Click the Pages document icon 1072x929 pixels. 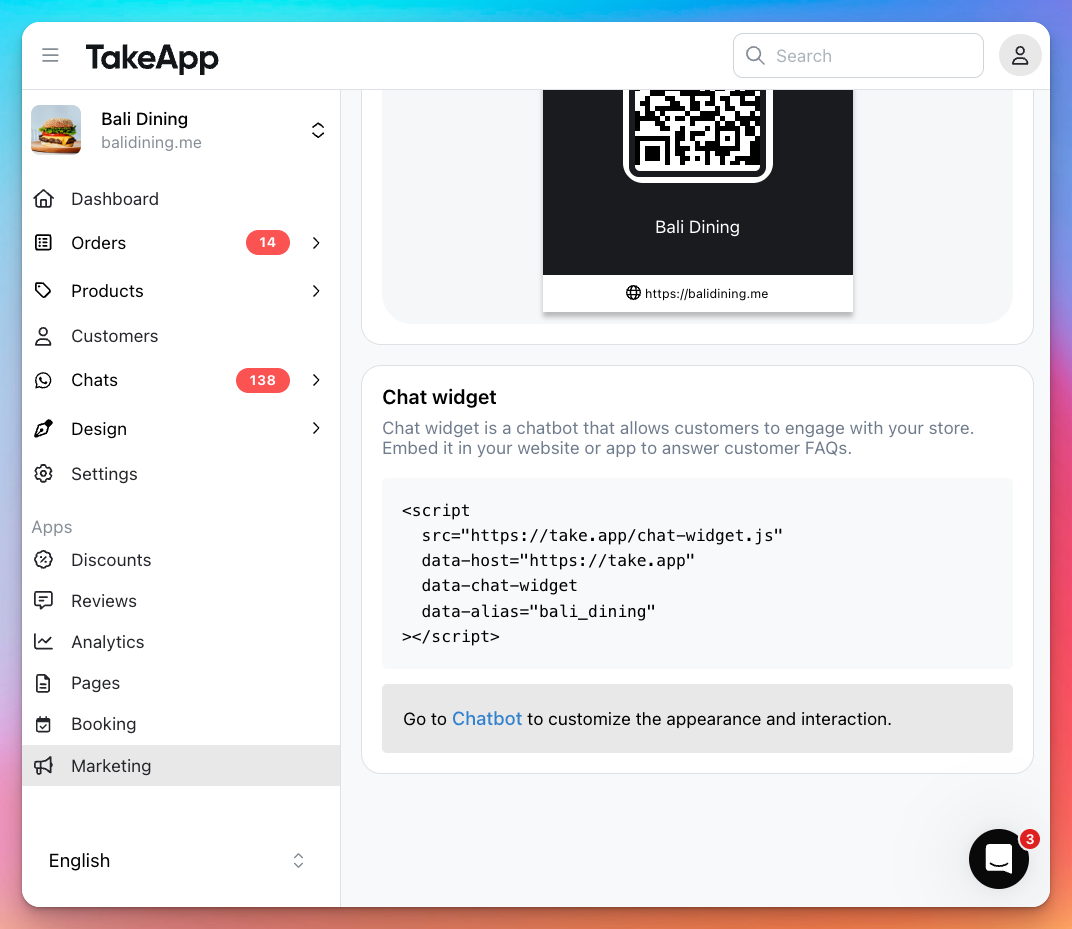44,683
